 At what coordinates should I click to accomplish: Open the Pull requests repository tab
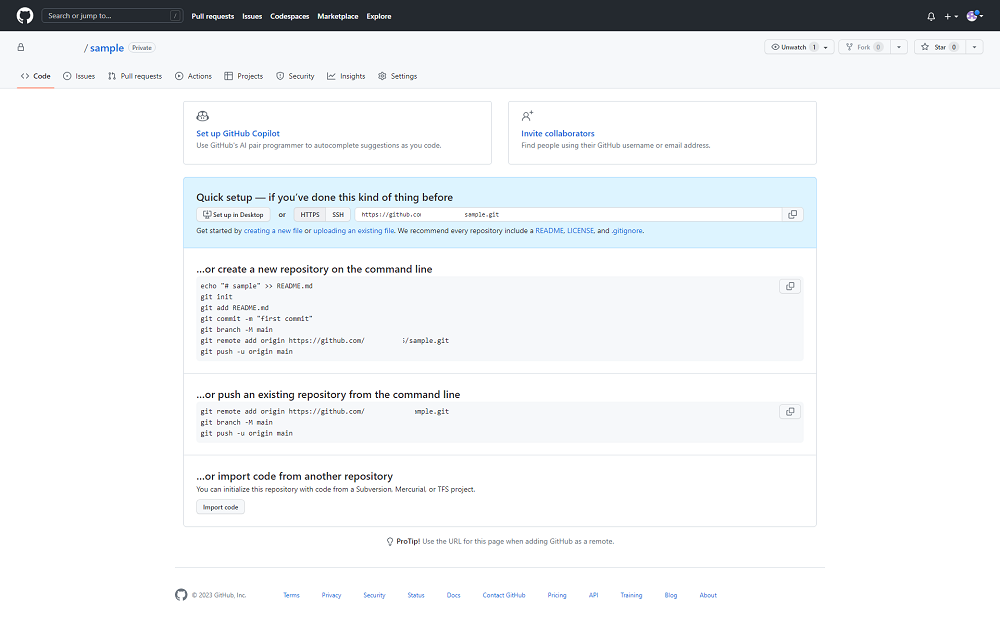point(135,76)
